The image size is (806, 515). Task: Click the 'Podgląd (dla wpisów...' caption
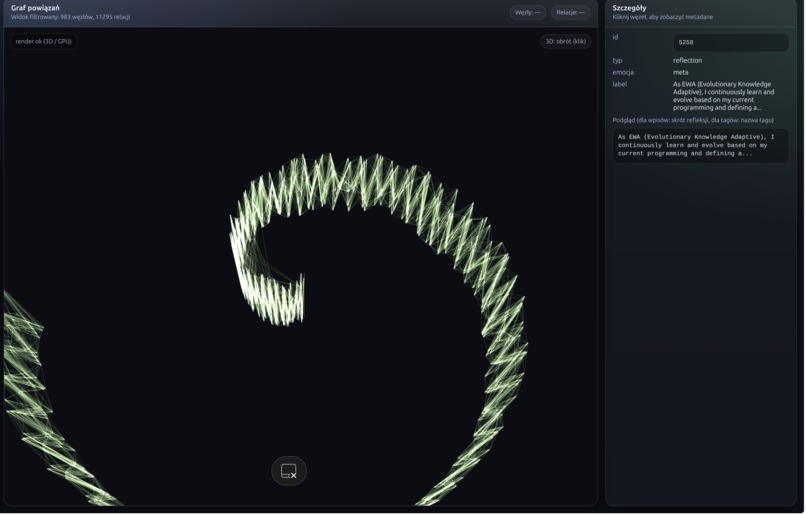(693, 120)
